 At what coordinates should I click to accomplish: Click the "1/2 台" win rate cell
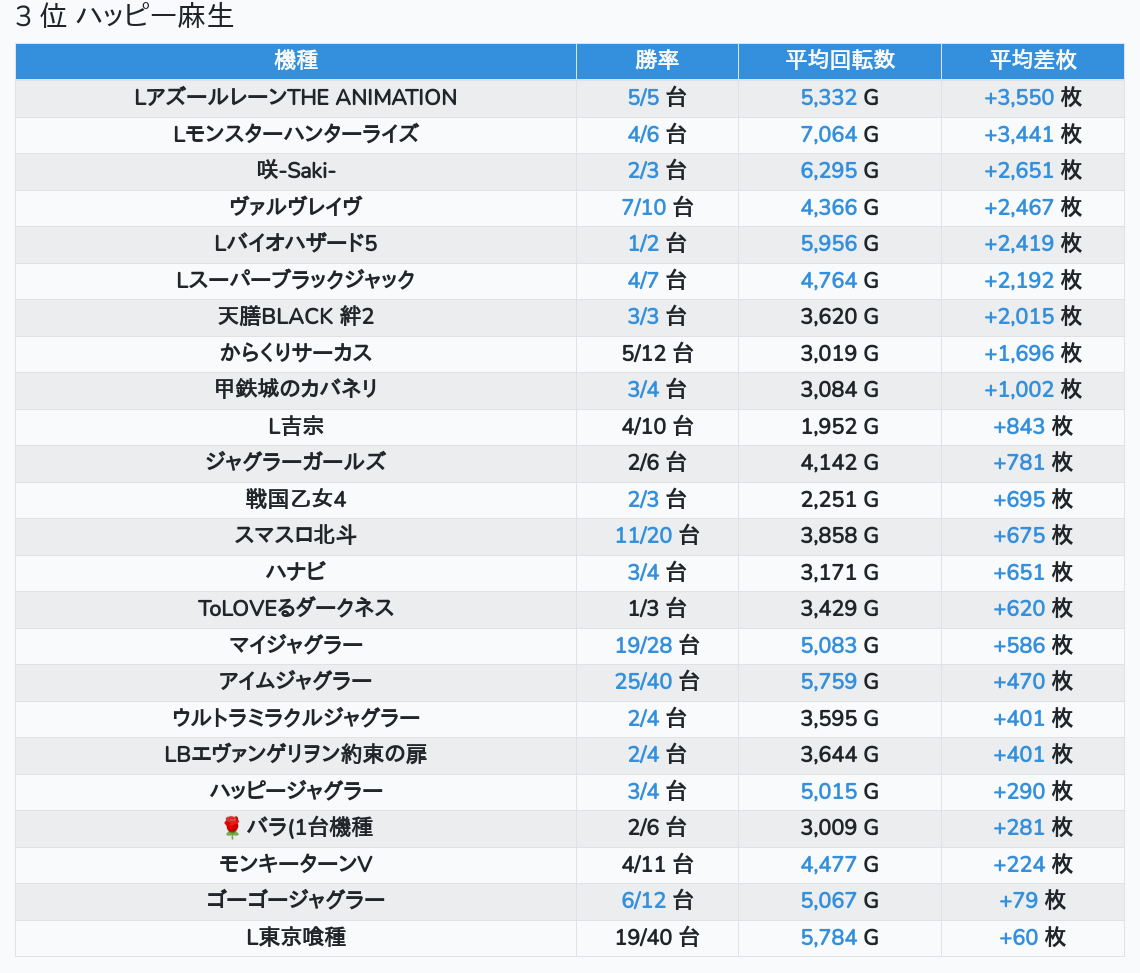[657, 244]
